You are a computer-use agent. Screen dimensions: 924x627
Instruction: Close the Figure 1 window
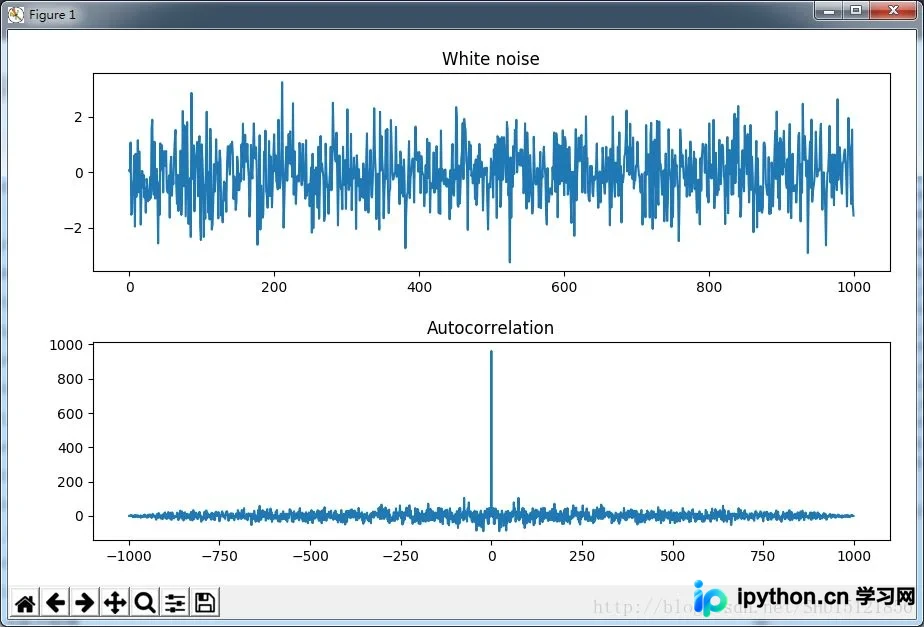[x=893, y=11]
